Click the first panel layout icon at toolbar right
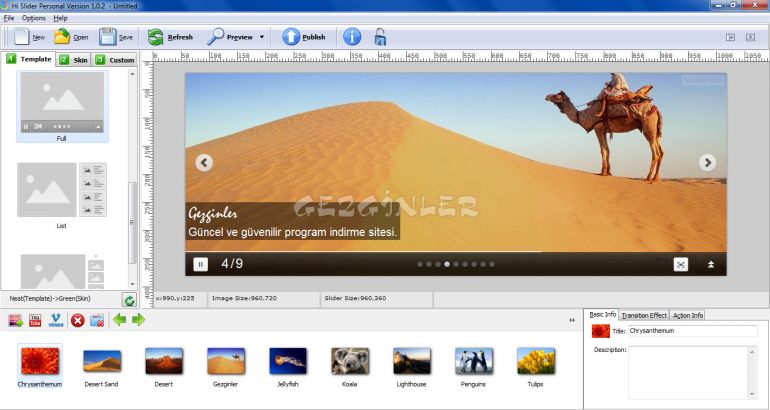770x410 pixels. [730, 37]
